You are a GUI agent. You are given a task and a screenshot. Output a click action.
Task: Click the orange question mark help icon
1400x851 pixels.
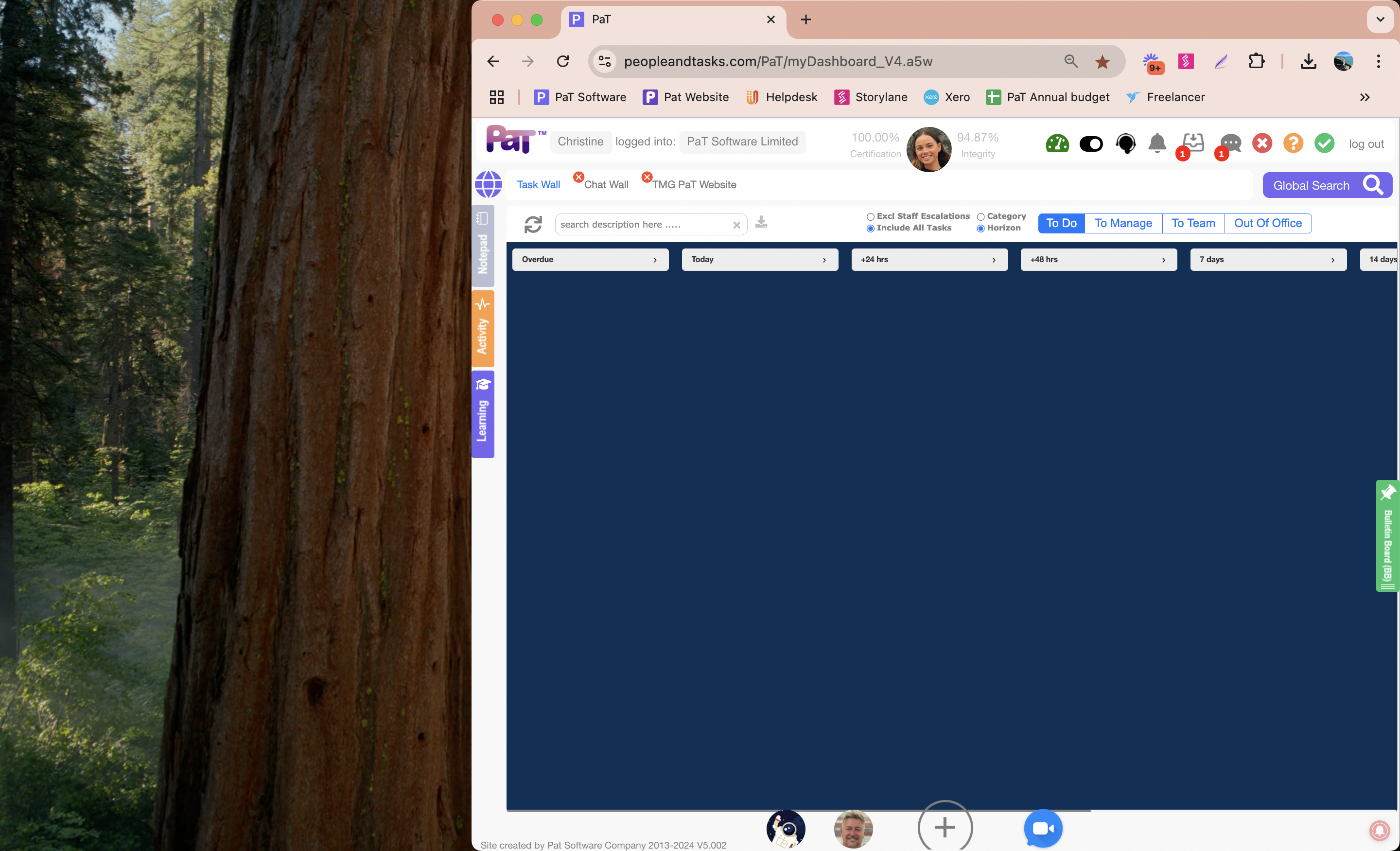[x=1293, y=143]
